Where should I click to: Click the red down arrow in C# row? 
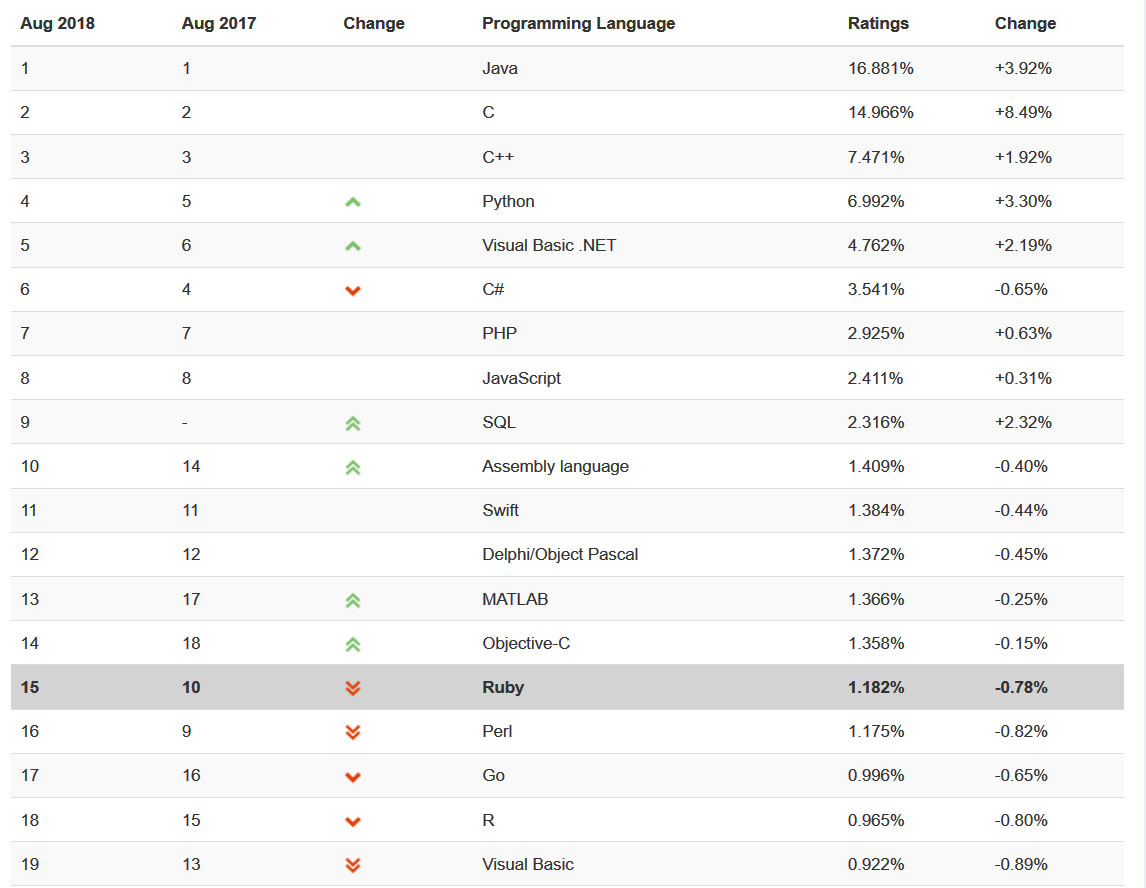tap(352, 291)
